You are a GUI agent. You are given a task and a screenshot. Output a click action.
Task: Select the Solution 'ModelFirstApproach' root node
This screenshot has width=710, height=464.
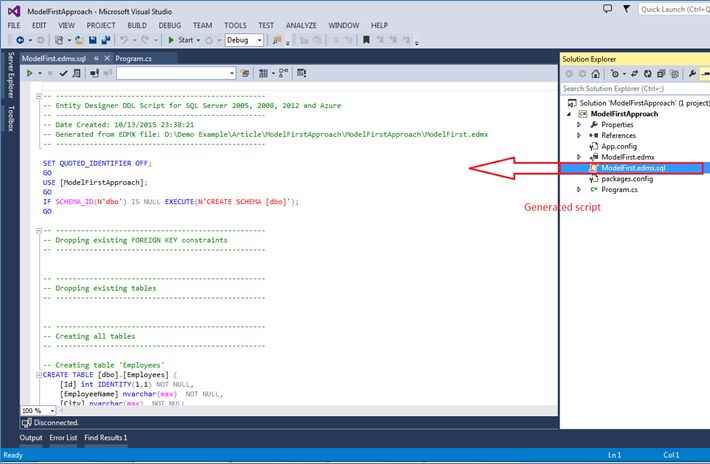tap(640, 103)
